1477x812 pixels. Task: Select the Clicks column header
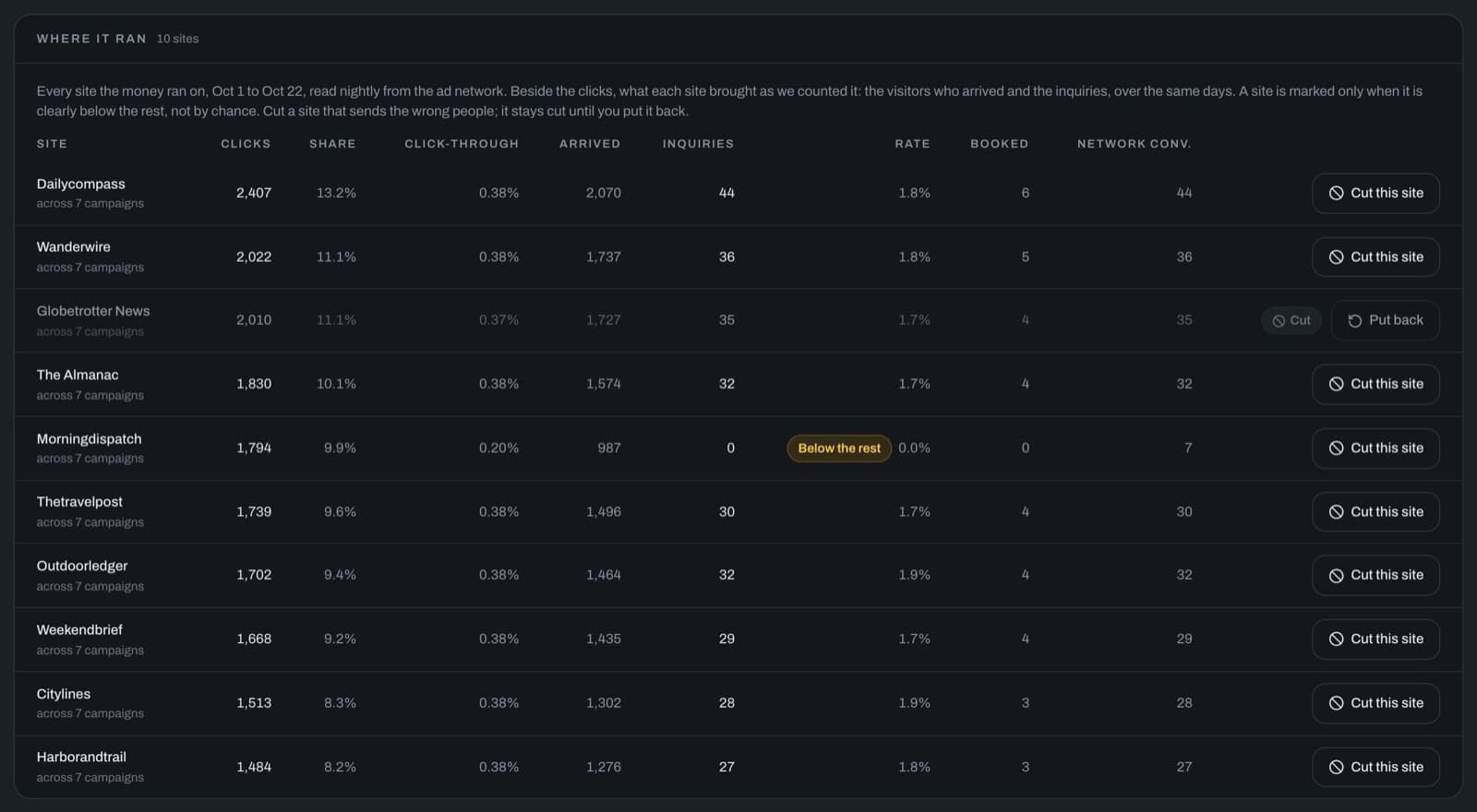[x=246, y=144]
